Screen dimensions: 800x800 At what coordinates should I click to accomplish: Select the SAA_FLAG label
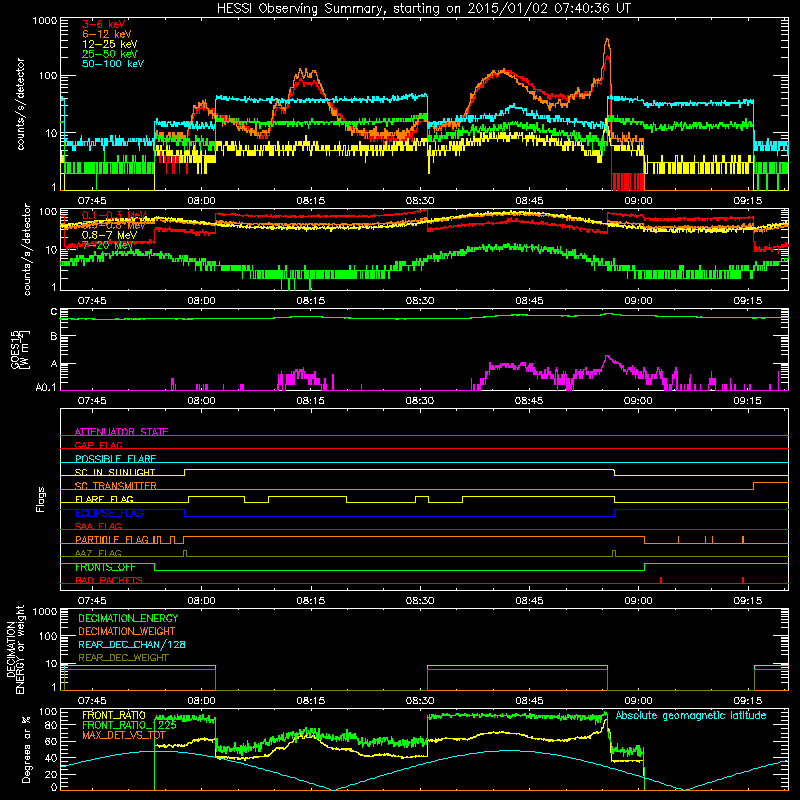click(x=98, y=526)
